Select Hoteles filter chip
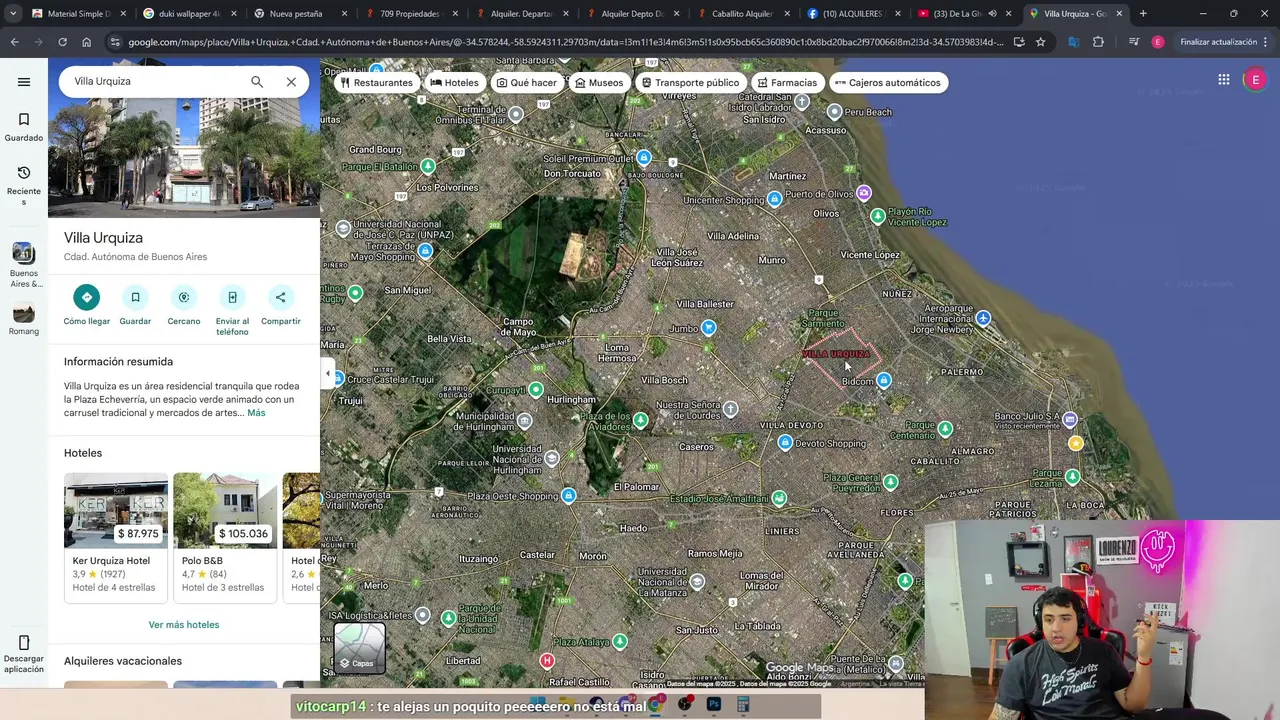This screenshot has width=1280, height=720. click(x=455, y=83)
